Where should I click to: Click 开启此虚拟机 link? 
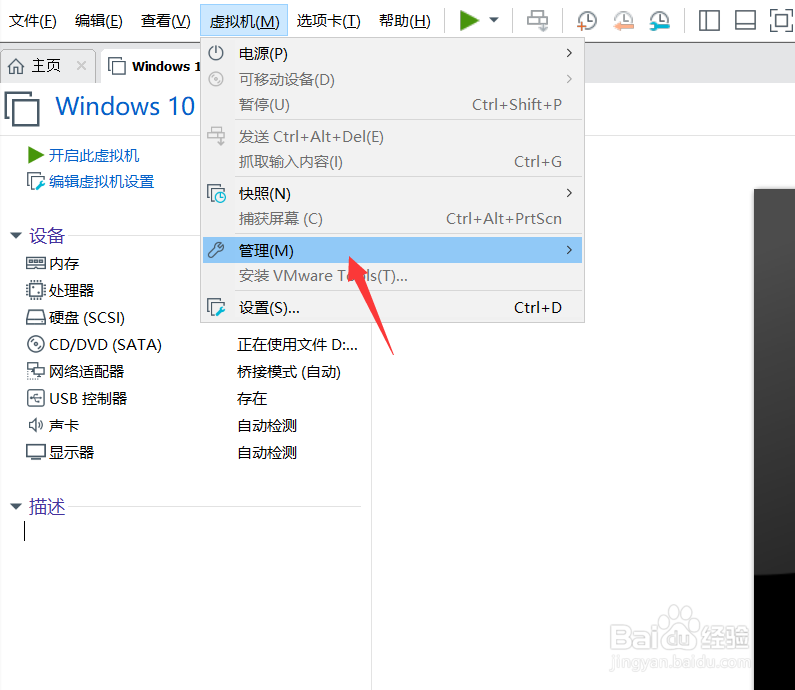coord(94,155)
